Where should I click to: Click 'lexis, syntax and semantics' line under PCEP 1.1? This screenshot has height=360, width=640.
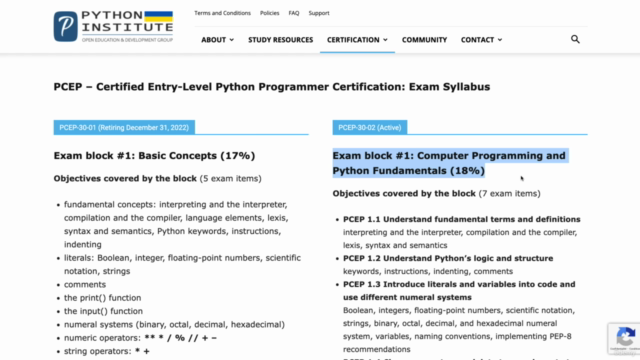[395, 245]
